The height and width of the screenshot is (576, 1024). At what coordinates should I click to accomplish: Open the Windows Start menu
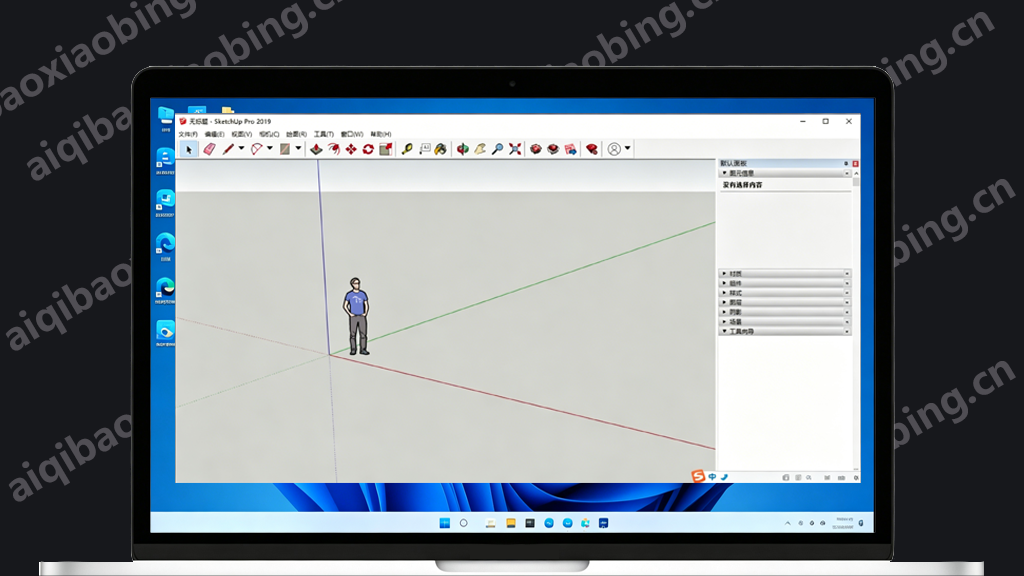(x=445, y=523)
